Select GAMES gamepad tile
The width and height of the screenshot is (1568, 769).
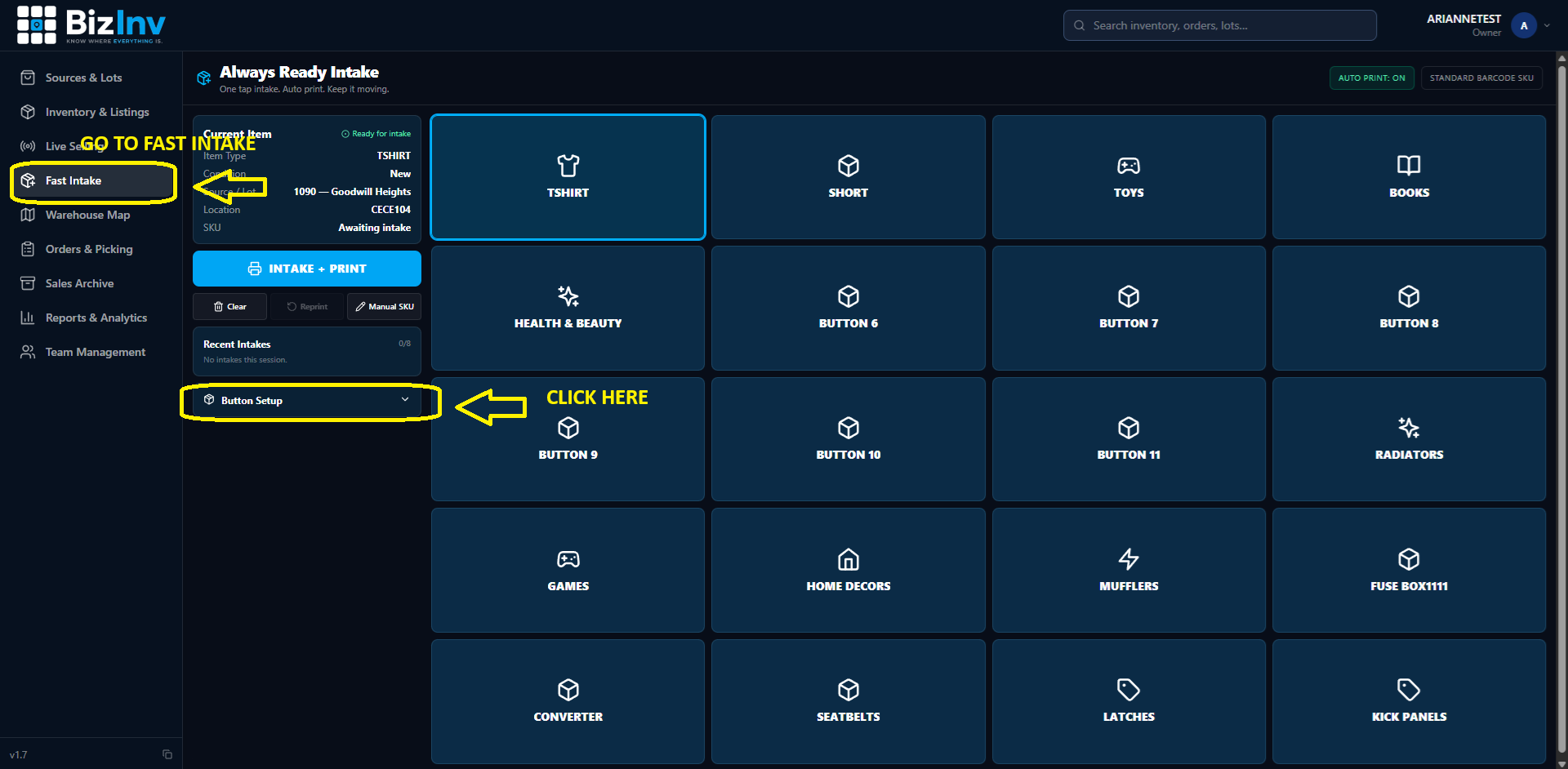[568, 571]
